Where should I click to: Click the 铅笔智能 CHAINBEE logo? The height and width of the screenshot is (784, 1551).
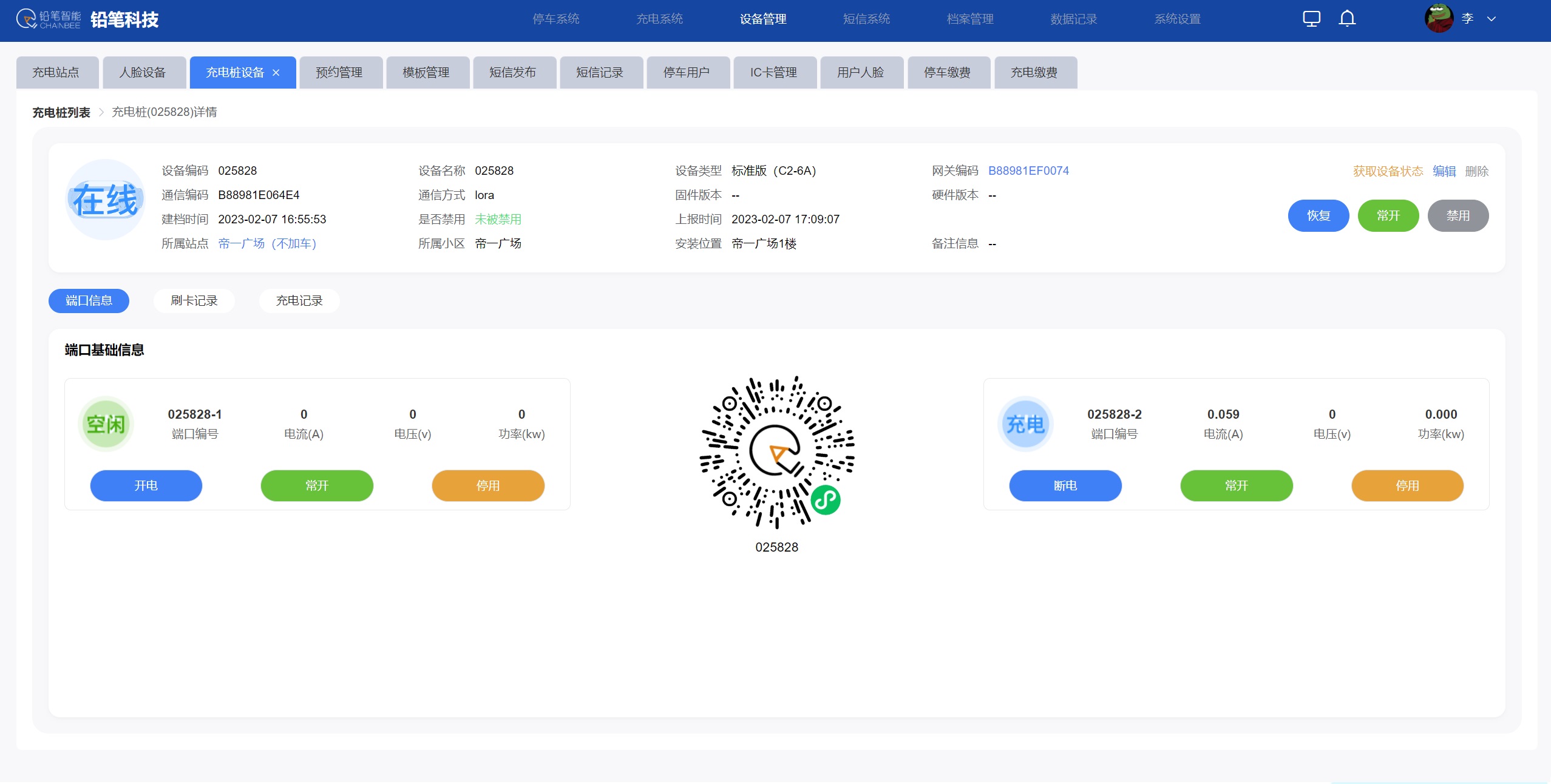pyautogui.click(x=49, y=19)
